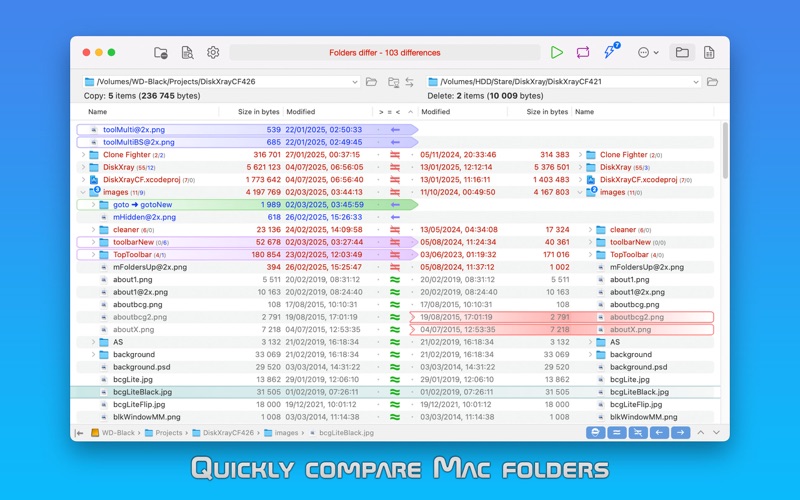
Task: Click the copy-left arrow in toolMultiBS@2x.png row
Action: [x=395, y=142]
